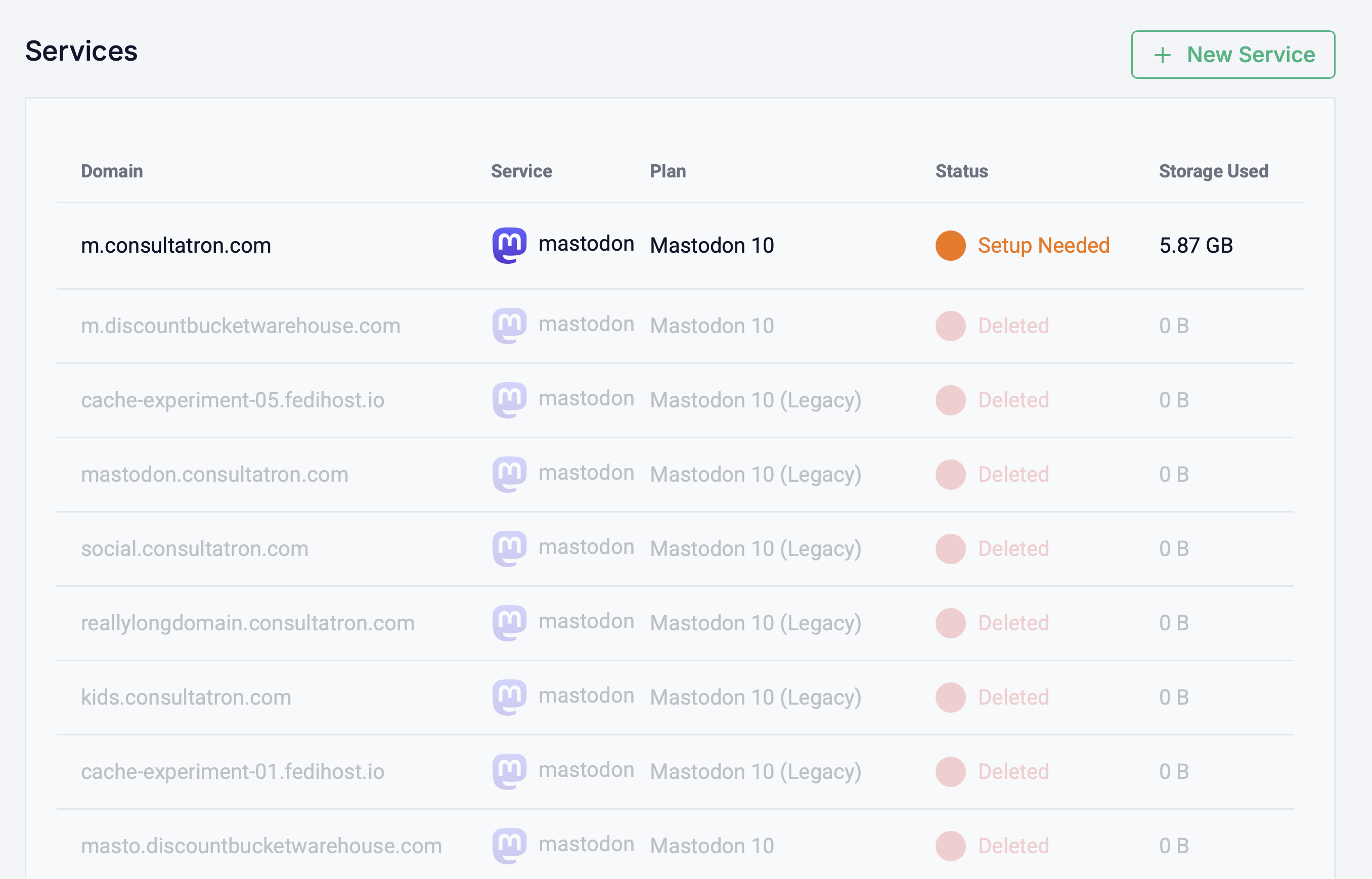Open the m.consultatron.com domain link
This screenshot has width=1372, height=879.
click(176, 246)
